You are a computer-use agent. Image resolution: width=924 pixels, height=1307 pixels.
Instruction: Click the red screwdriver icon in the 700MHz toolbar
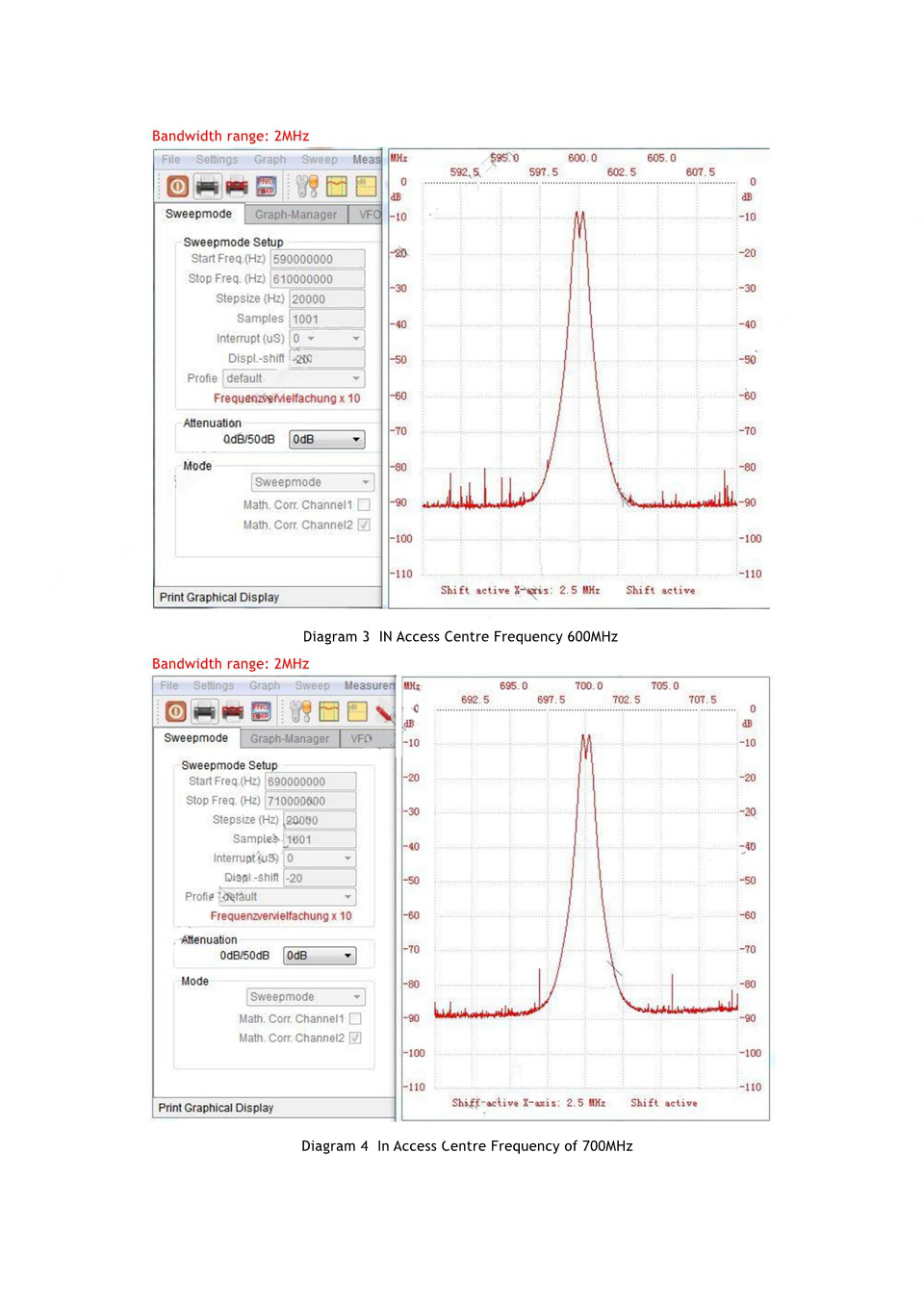[x=384, y=712]
